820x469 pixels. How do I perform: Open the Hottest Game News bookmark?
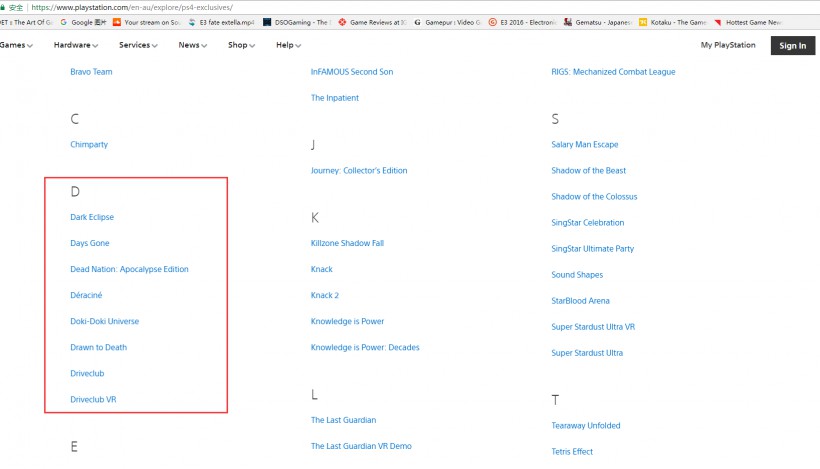pyautogui.click(x=747, y=22)
